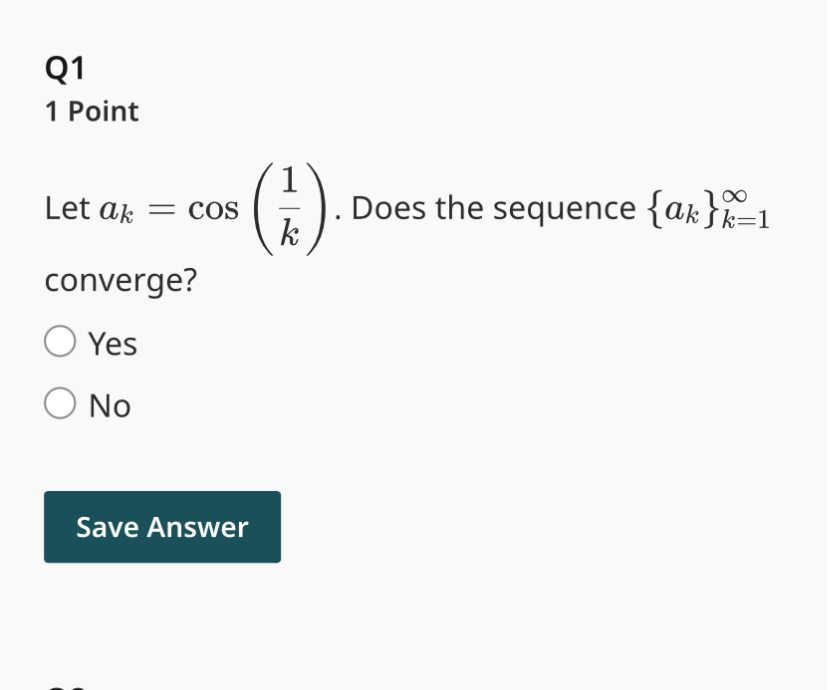Click the denominator k in the fraction
Screen dimensions: 828x690
pos(289,235)
